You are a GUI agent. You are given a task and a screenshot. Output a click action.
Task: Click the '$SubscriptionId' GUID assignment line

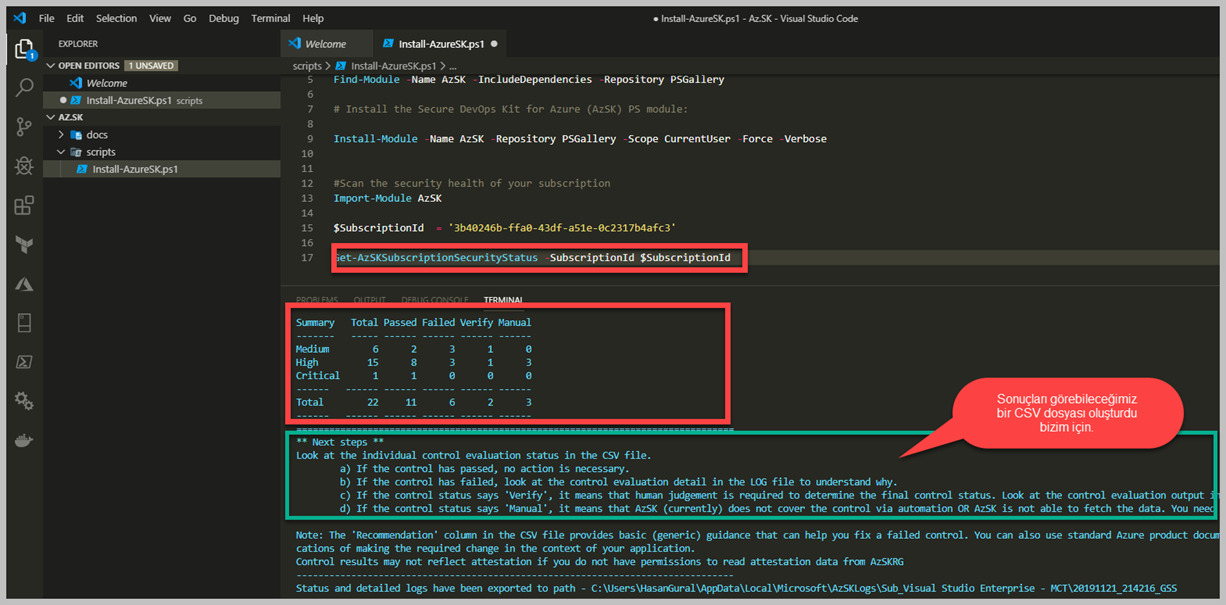(x=505, y=228)
